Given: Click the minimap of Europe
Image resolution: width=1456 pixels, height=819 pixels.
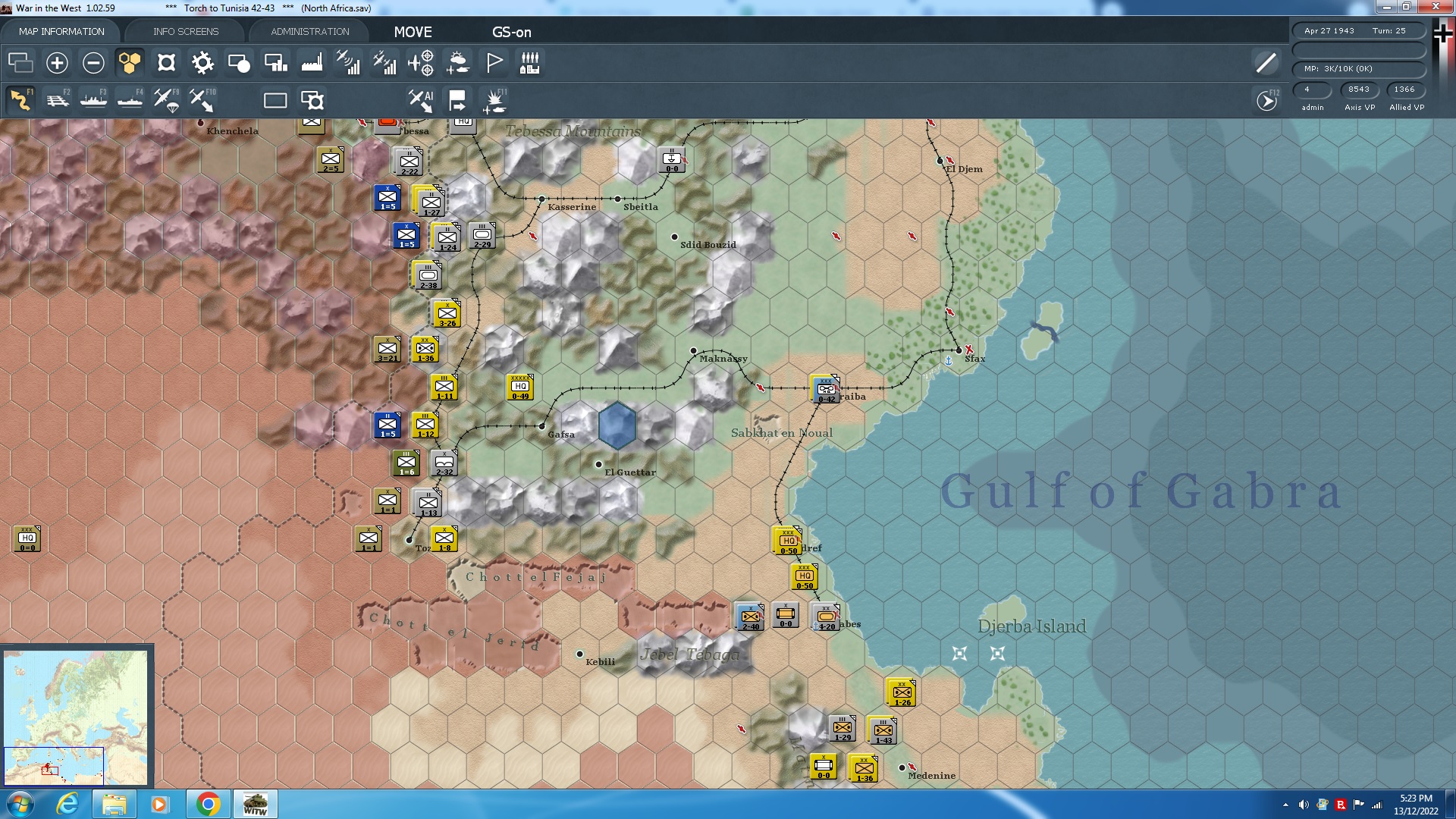Looking at the screenshot, I should click(x=76, y=717).
